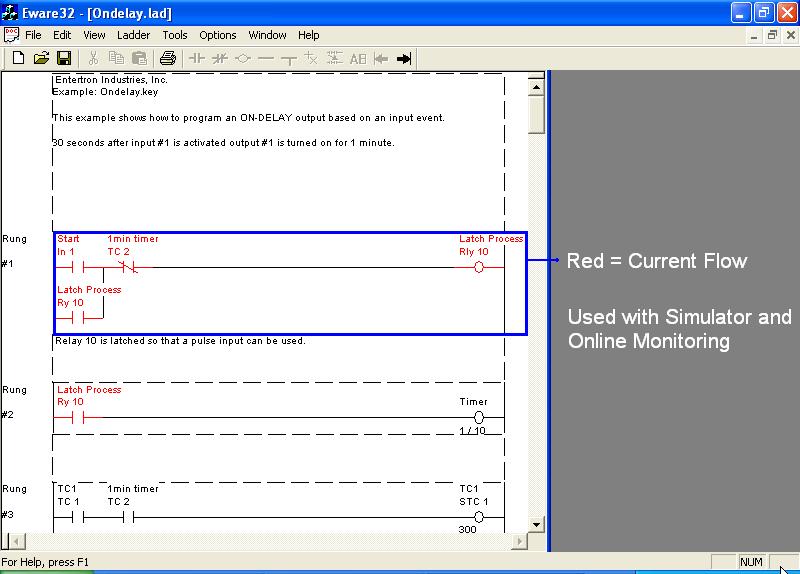This screenshot has width=800, height=574.
Task: Create a new ladder file
Action: click(18, 58)
